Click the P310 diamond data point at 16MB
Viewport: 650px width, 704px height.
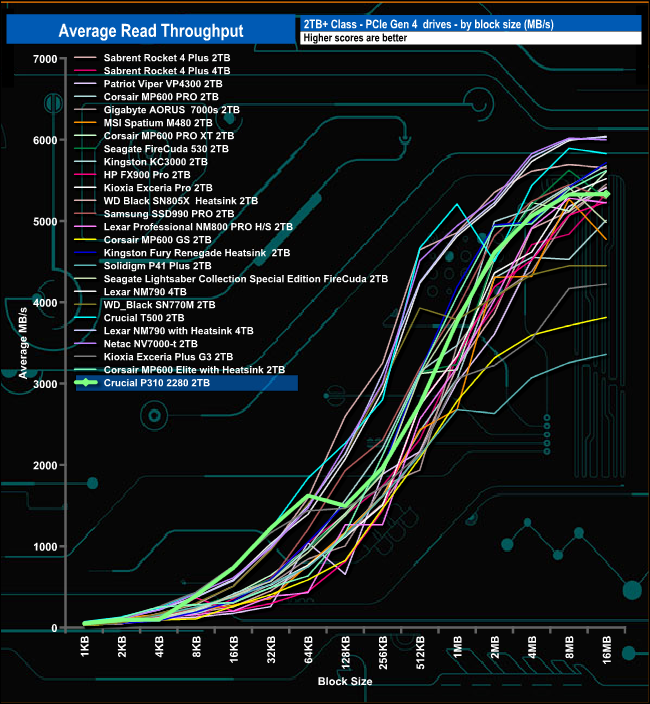pyautogui.click(x=606, y=194)
